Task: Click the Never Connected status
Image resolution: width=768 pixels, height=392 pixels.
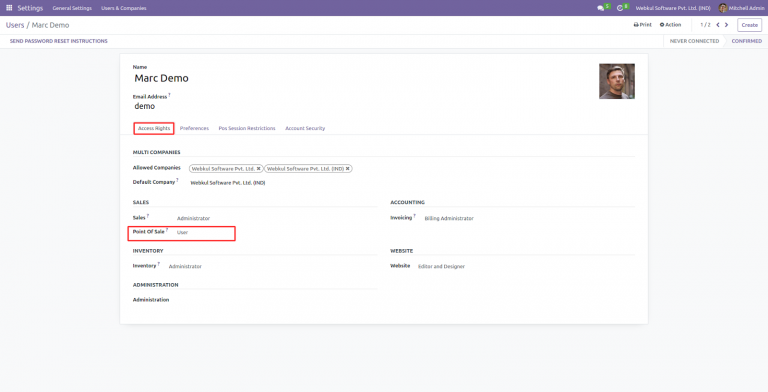Action: click(x=694, y=41)
